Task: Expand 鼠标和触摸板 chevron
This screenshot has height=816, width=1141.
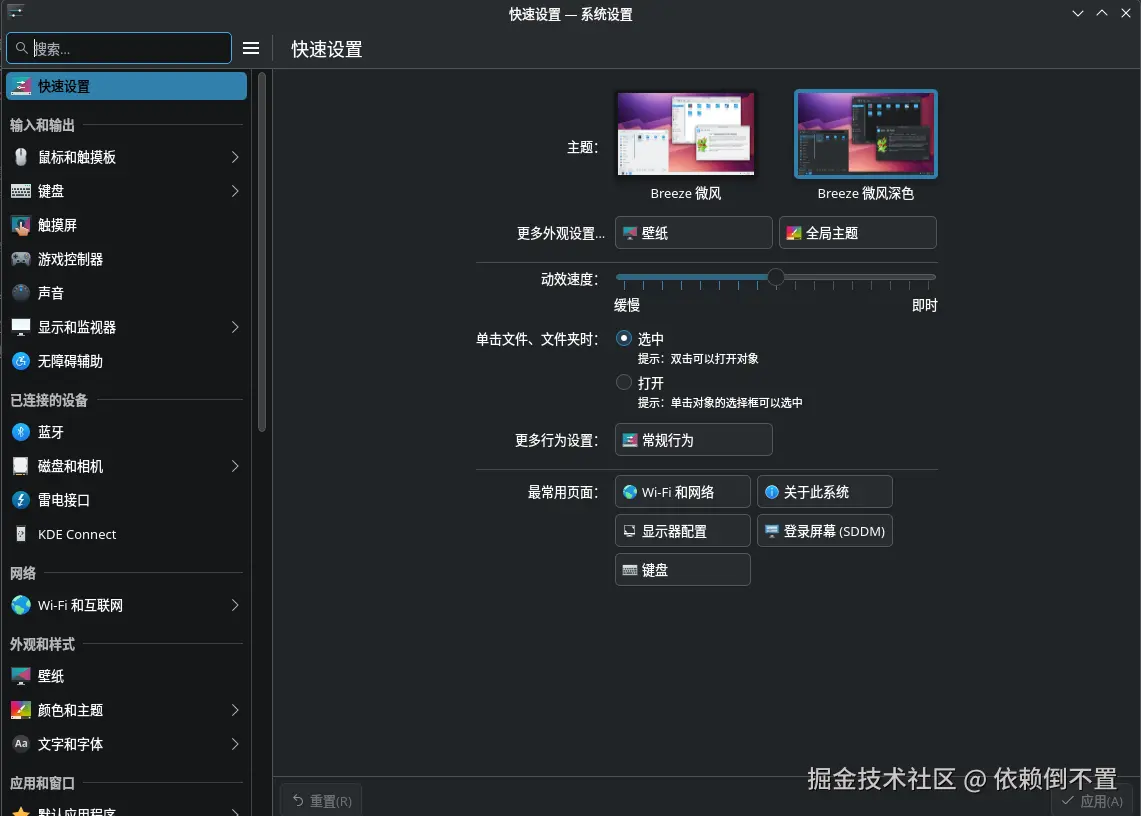Action: tap(234, 157)
